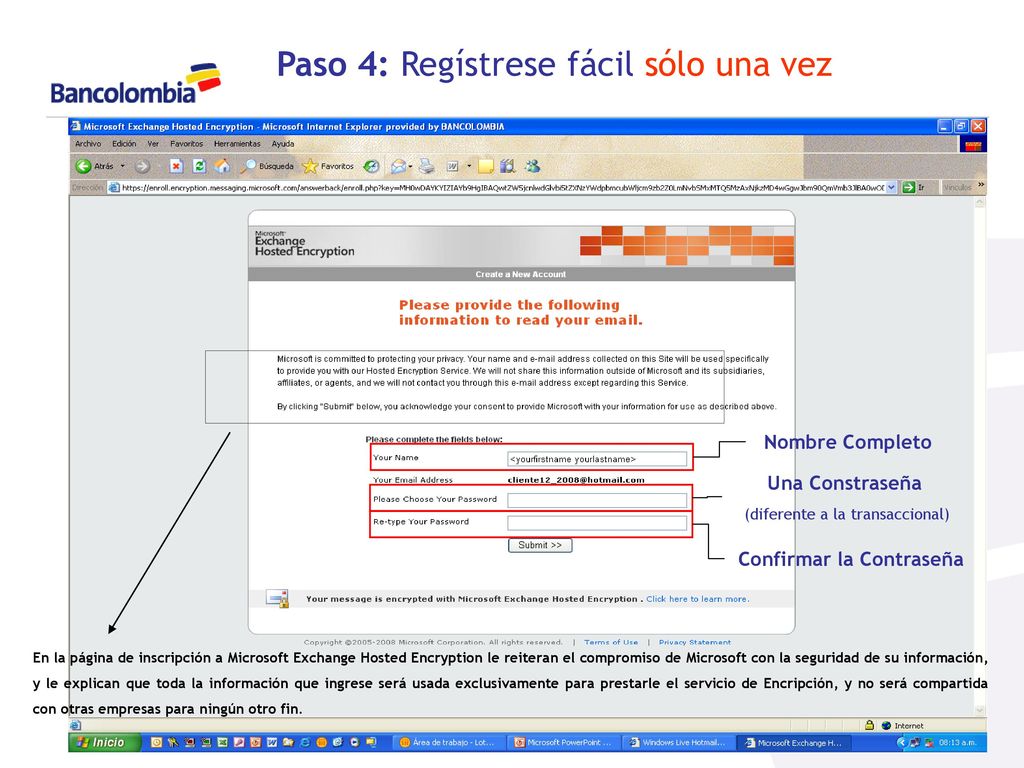The image size is (1024, 768).
Task: Go to the Home page icon
Action: 223,167
